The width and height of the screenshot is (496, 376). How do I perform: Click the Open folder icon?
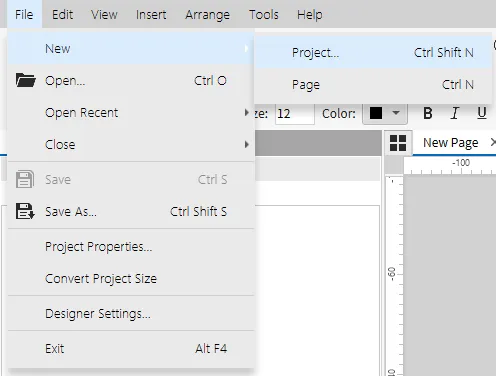pos(25,80)
